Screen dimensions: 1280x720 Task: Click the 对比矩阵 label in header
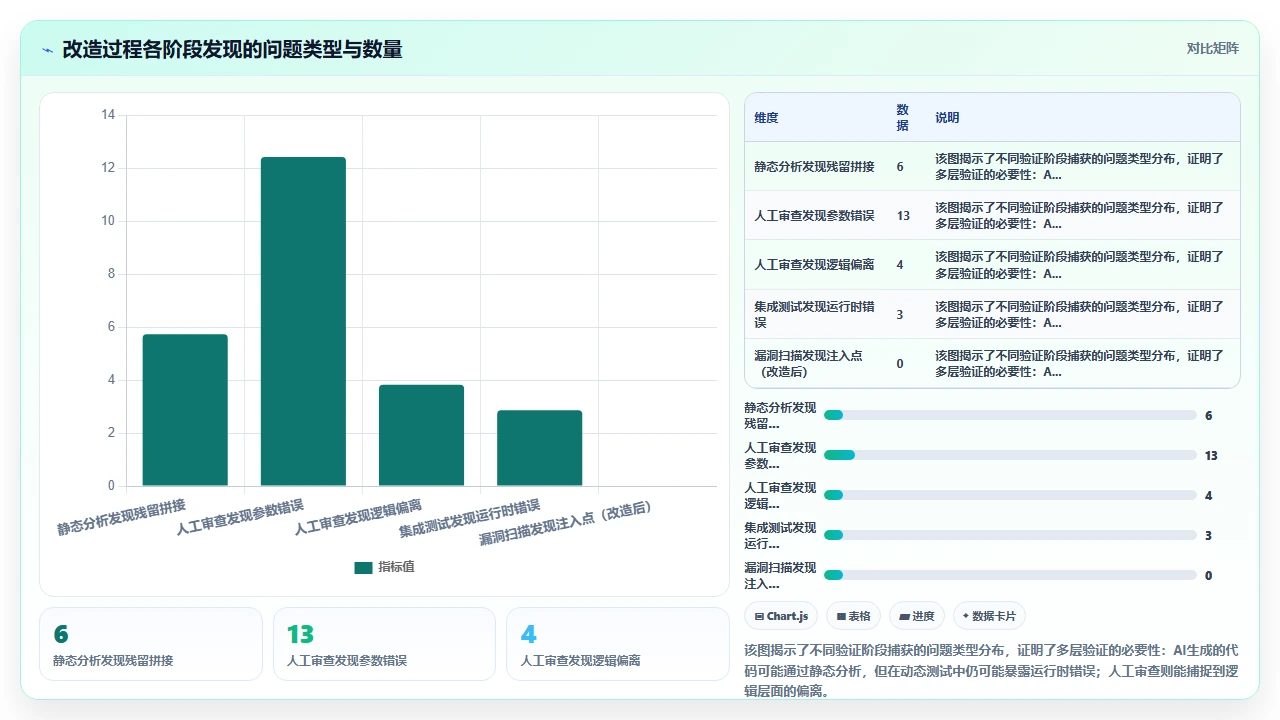(x=1212, y=48)
